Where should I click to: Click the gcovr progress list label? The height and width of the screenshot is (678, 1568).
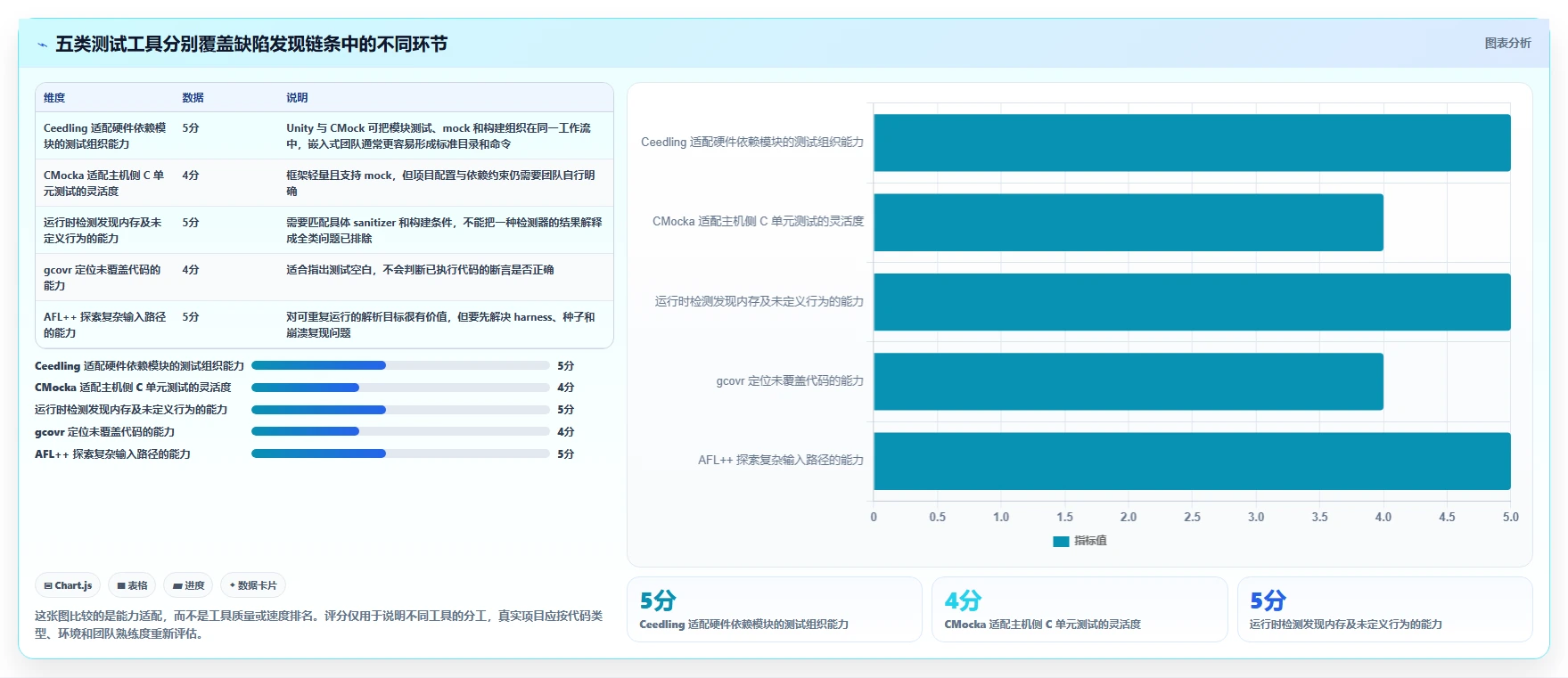coord(105,432)
